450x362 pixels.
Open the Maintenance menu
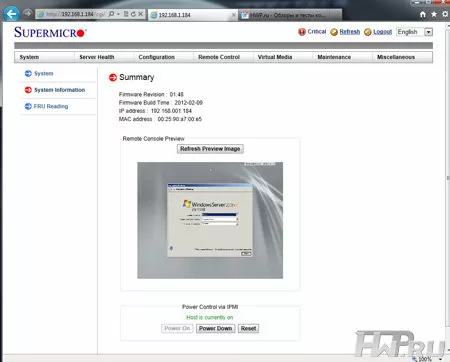[x=334, y=57]
